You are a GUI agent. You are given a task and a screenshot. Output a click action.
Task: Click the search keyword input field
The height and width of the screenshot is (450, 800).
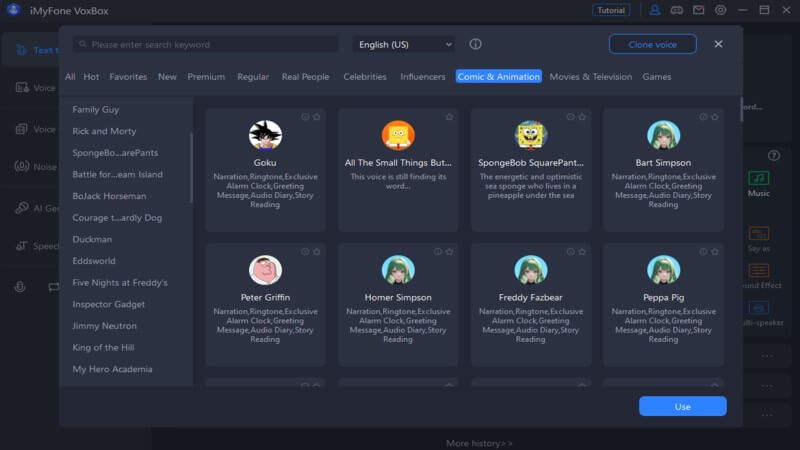pos(210,44)
